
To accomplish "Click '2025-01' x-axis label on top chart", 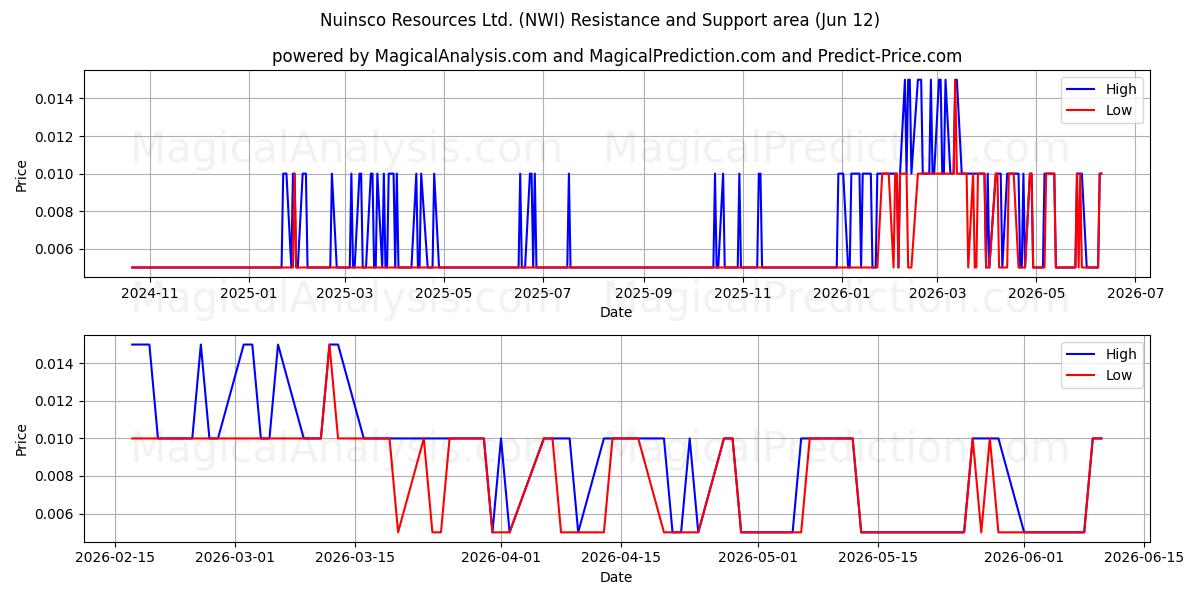I will coord(248,293).
